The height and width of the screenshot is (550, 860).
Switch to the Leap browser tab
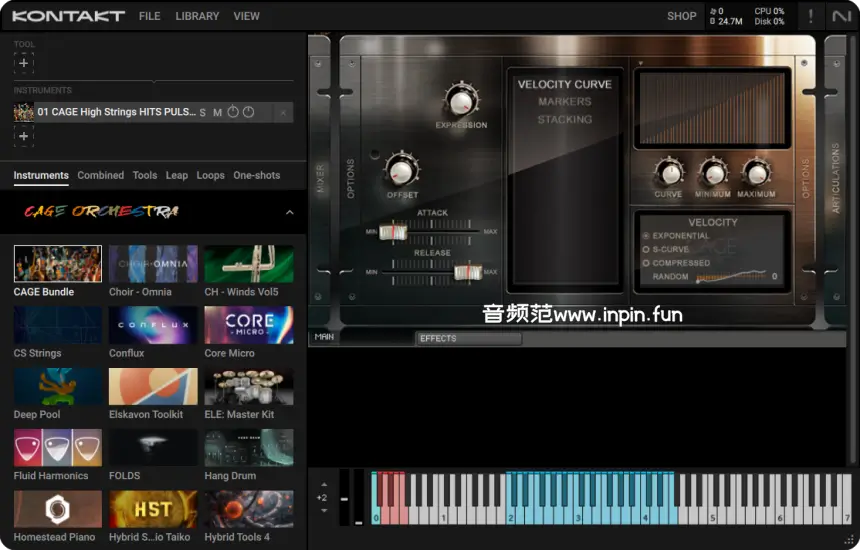click(x=177, y=175)
